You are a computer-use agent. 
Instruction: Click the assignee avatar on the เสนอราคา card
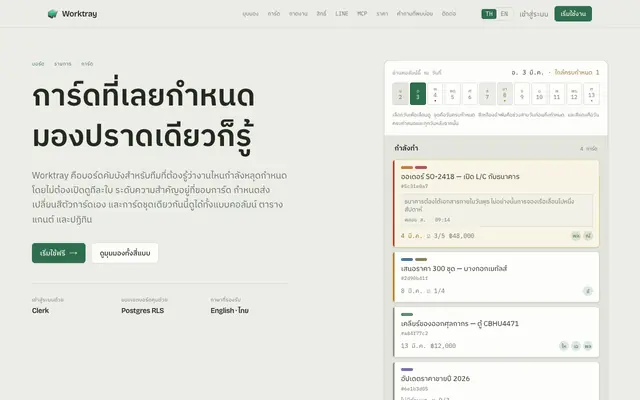coord(588,291)
